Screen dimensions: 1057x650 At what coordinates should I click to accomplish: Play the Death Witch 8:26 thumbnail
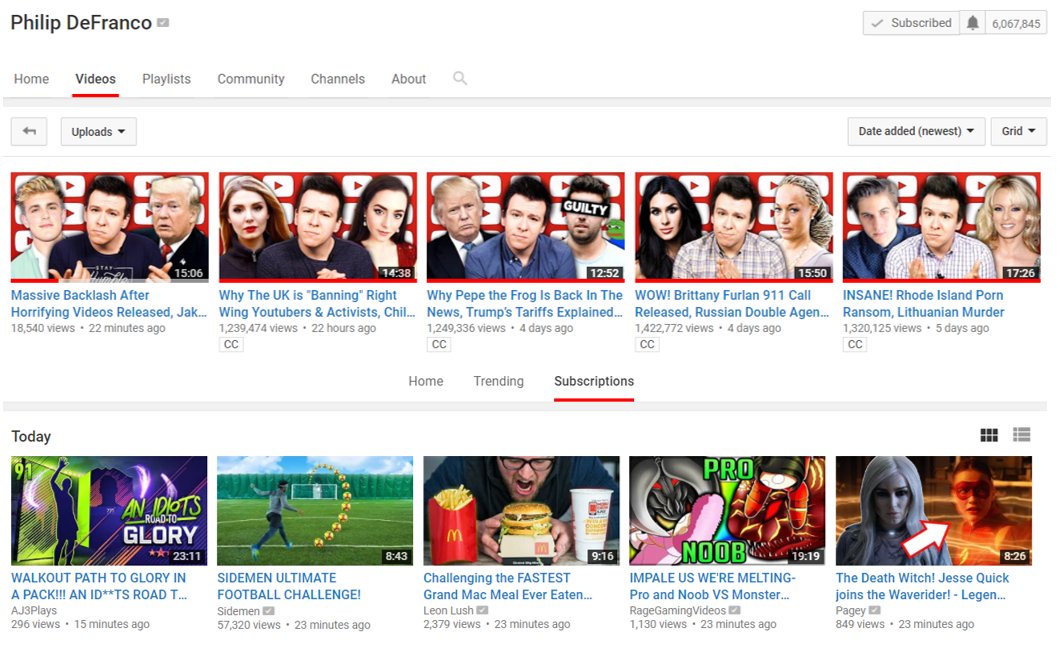[934, 510]
